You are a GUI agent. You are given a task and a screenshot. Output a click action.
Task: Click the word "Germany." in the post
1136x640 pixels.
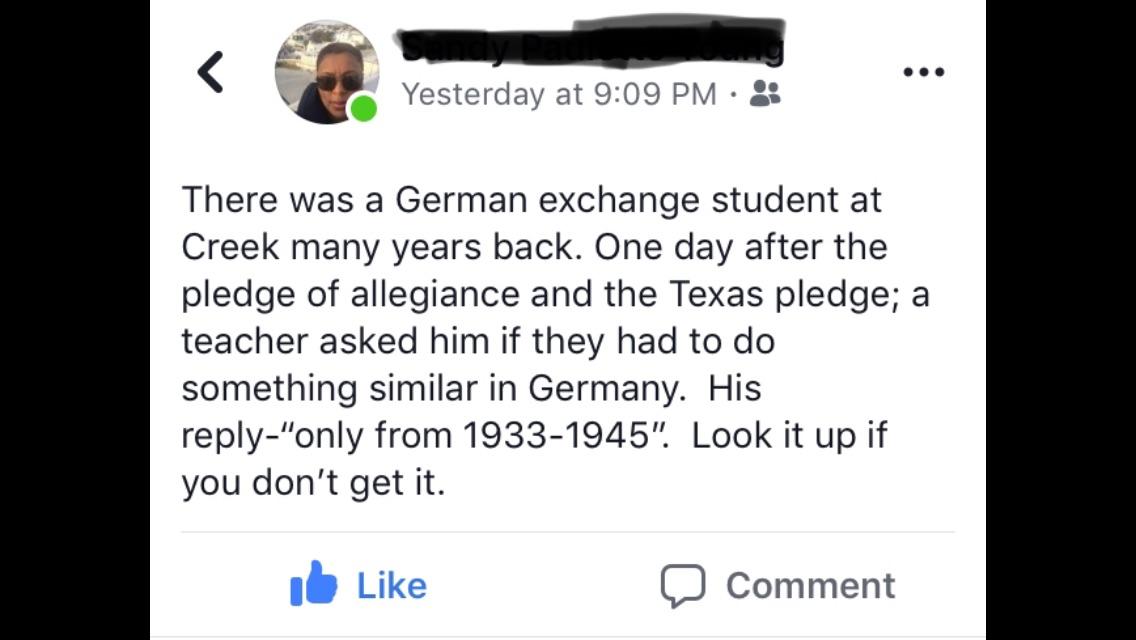(x=607, y=389)
